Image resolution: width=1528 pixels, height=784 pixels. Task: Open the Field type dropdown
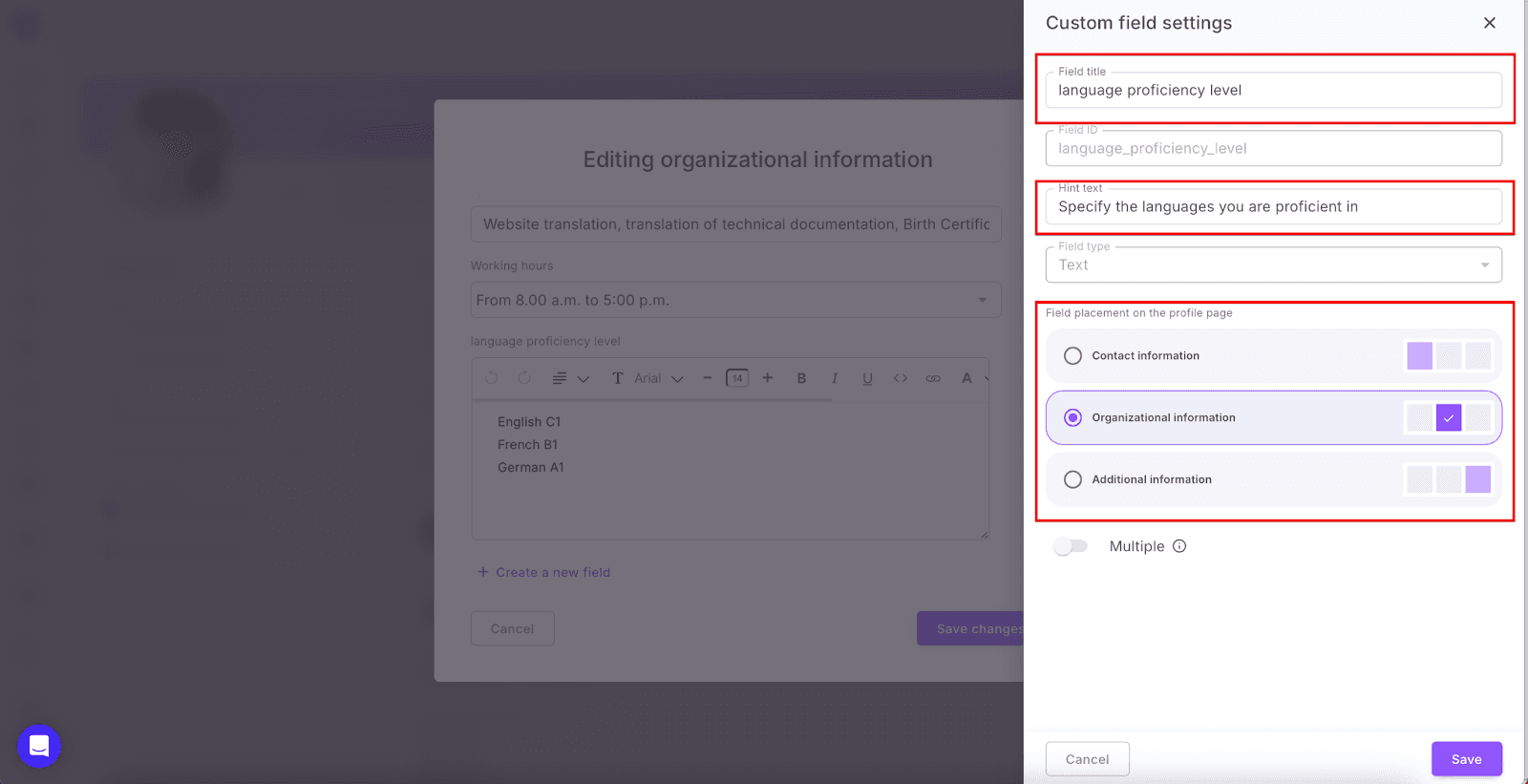(1273, 265)
